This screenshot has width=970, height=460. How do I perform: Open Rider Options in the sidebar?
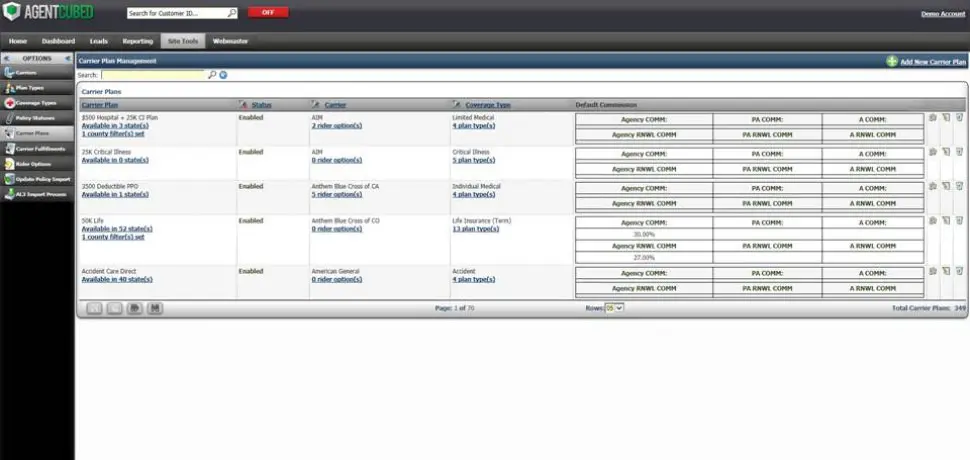point(37,164)
